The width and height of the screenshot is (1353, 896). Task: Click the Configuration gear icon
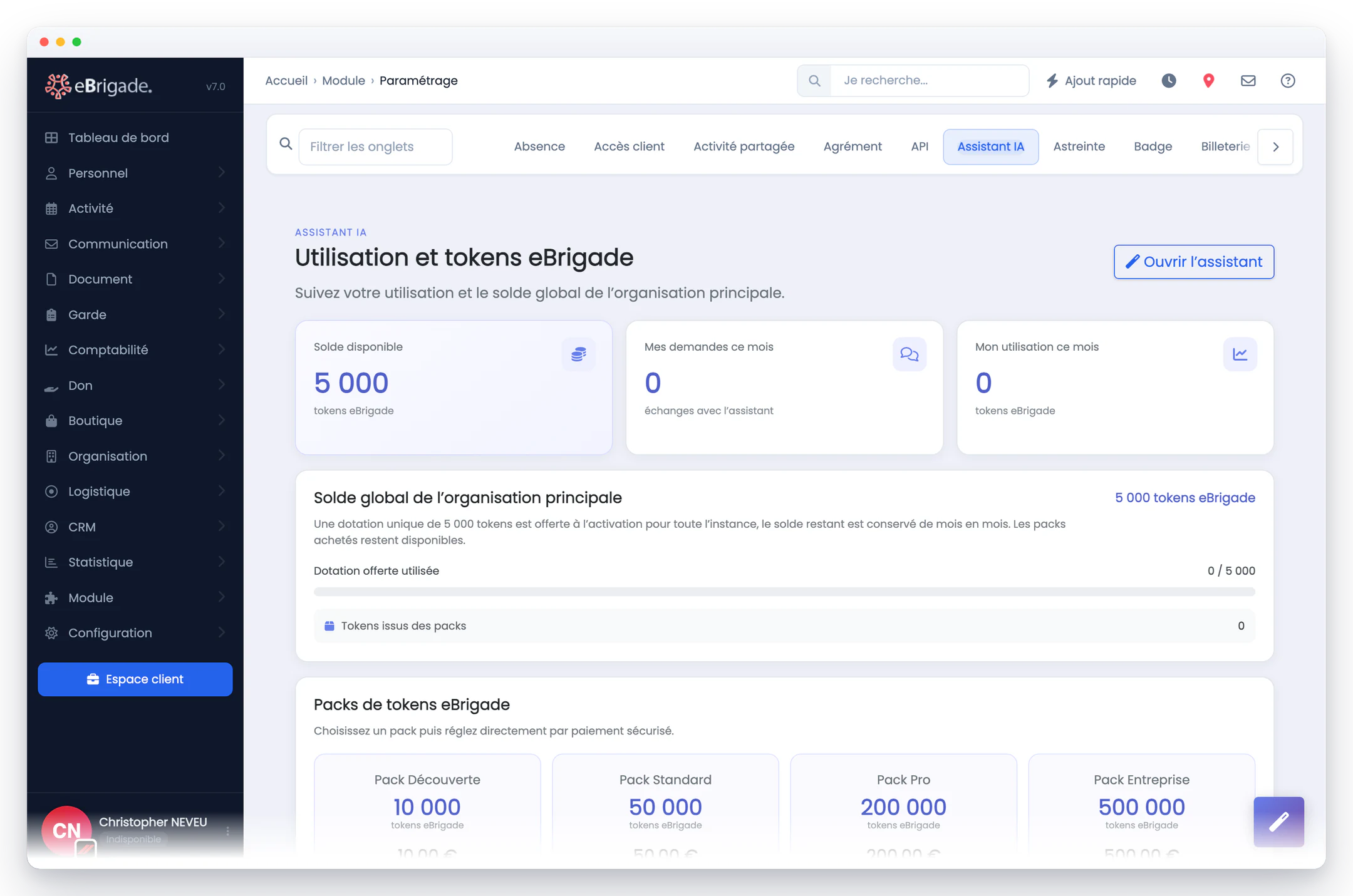(51, 633)
